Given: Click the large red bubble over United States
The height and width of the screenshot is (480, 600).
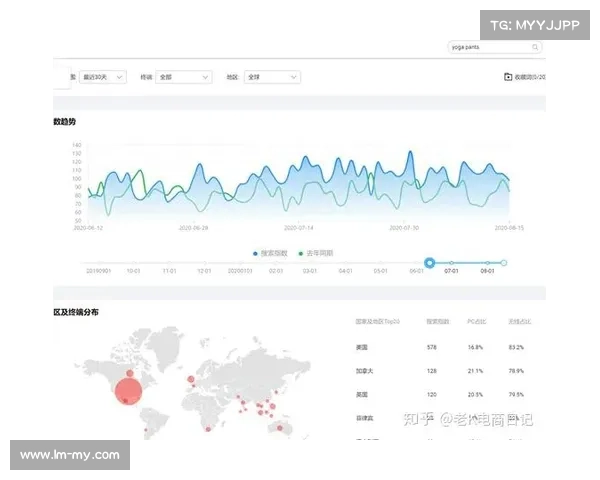Looking at the screenshot, I should pos(129,391).
